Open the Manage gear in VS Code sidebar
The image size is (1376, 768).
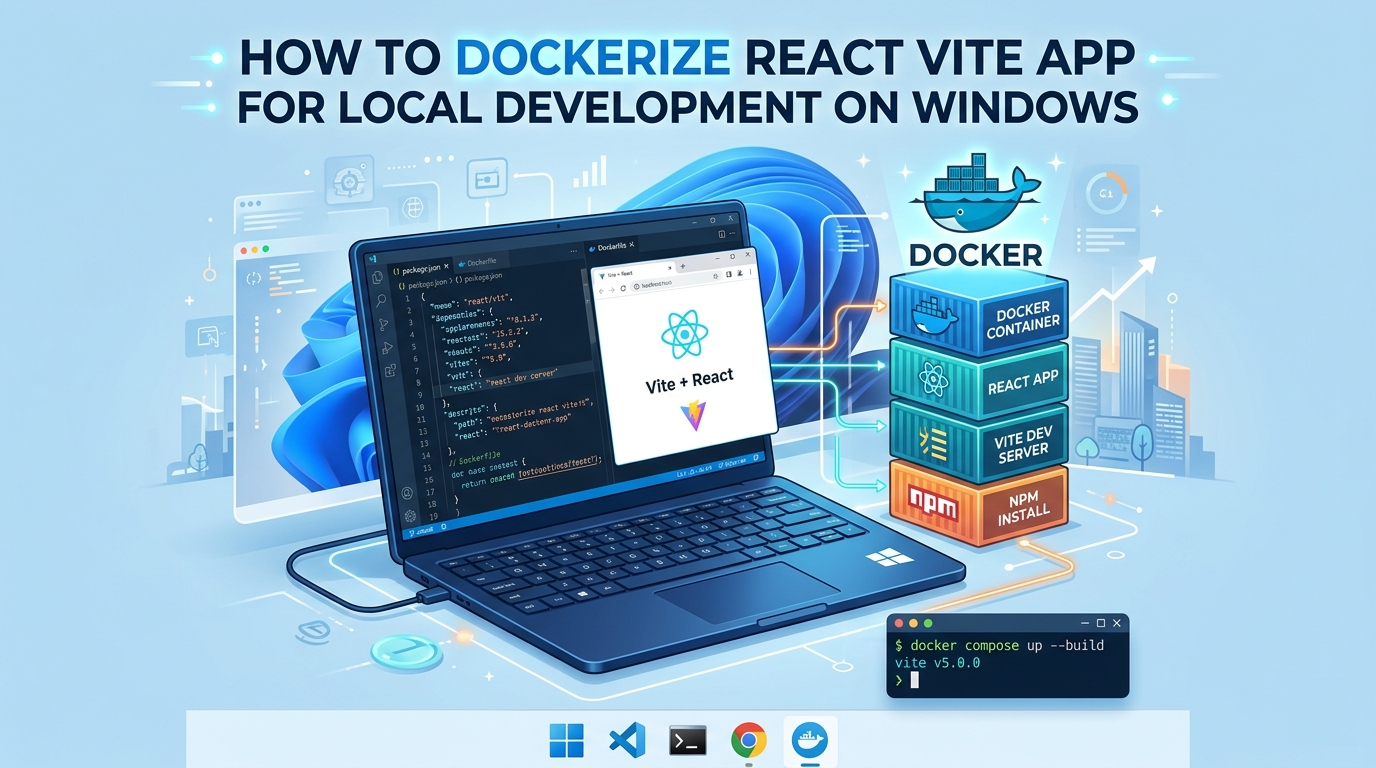(409, 516)
